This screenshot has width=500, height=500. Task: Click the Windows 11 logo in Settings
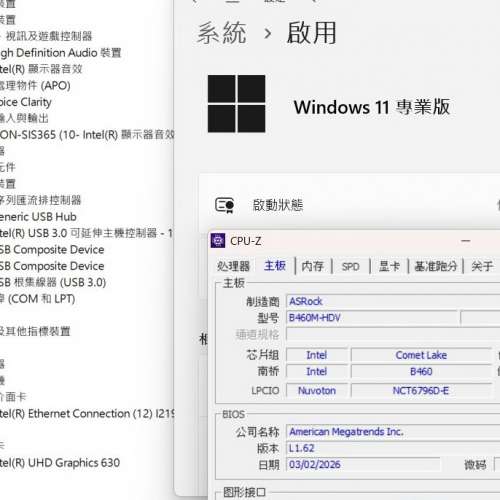pos(236,104)
